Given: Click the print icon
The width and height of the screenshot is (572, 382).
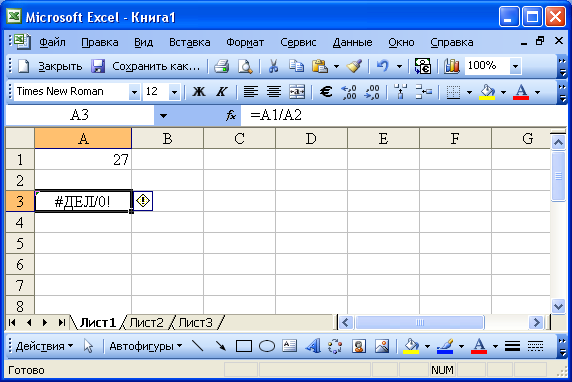Looking at the screenshot, I should [221, 66].
